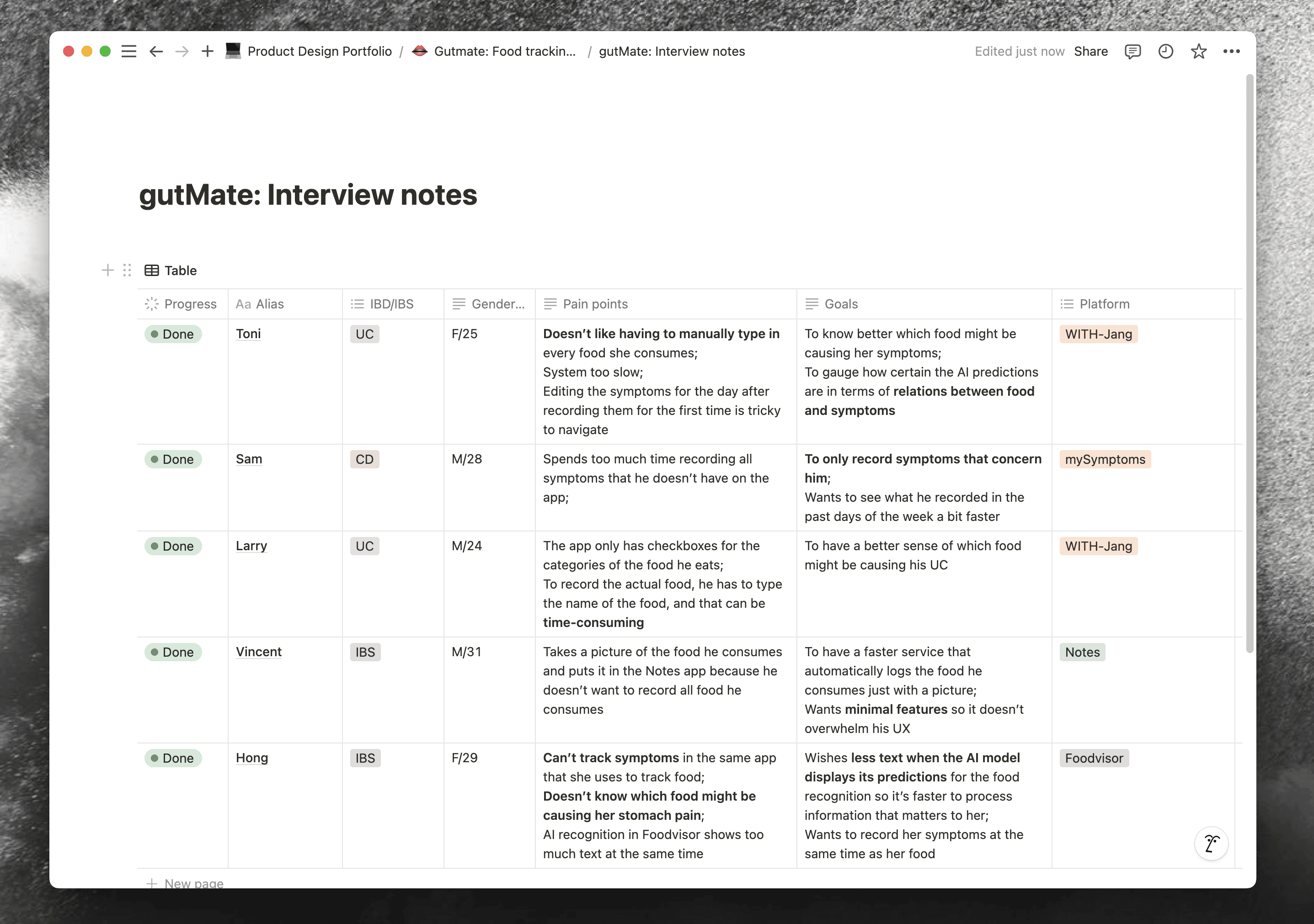Click the text icon in Goals header
The width and height of the screenshot is (1314, 924).
click(812, 304)
